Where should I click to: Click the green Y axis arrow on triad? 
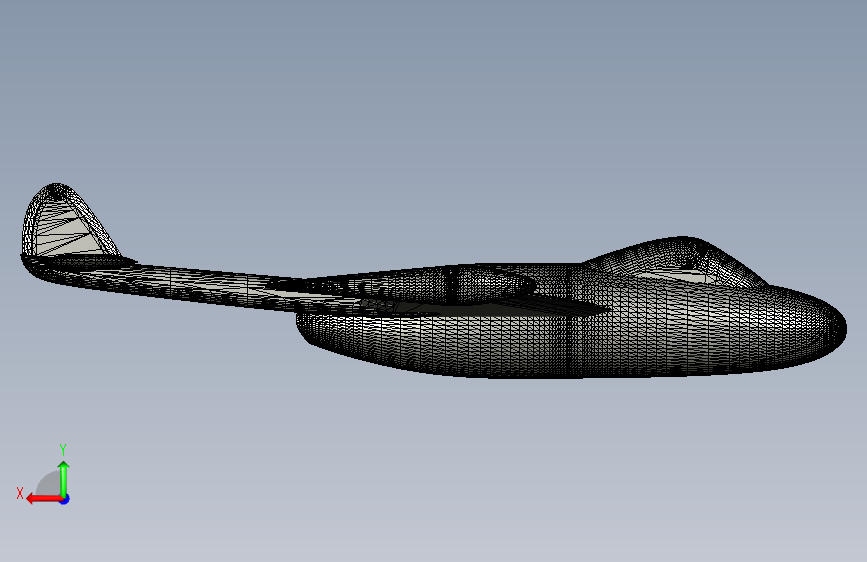(x=64, y=479)
